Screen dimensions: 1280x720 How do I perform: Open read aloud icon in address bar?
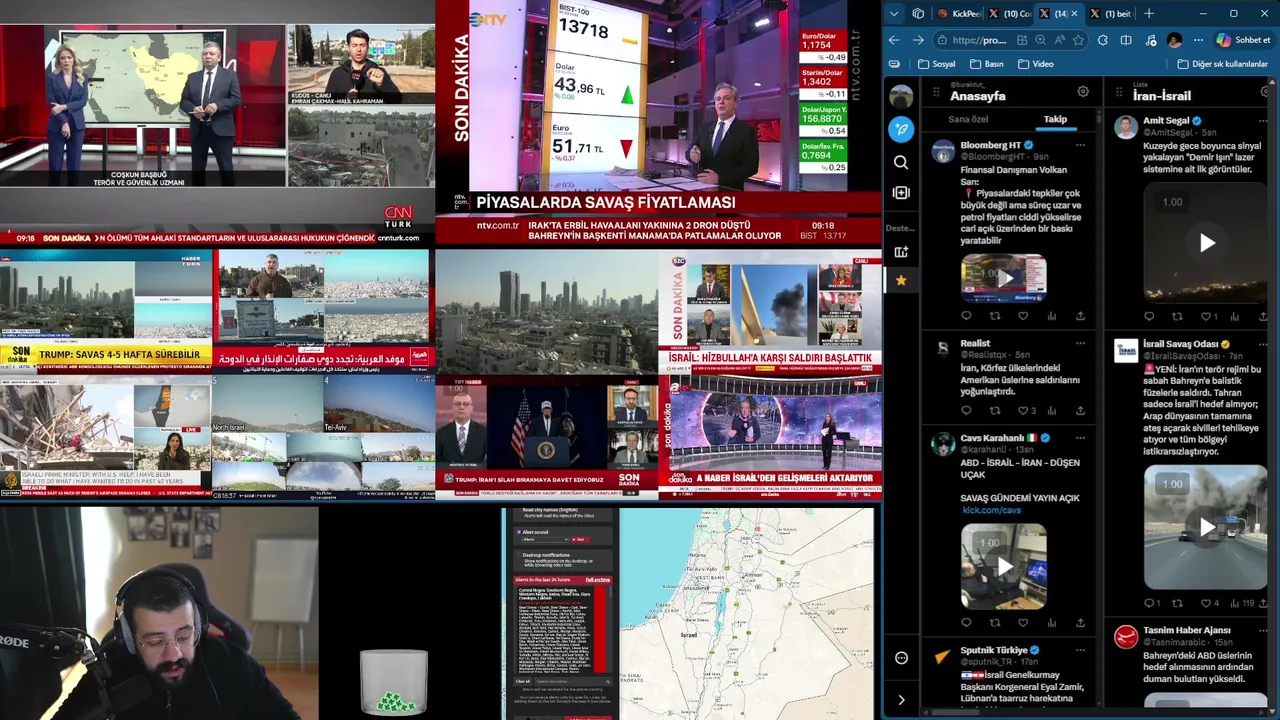coord(1059,40)
